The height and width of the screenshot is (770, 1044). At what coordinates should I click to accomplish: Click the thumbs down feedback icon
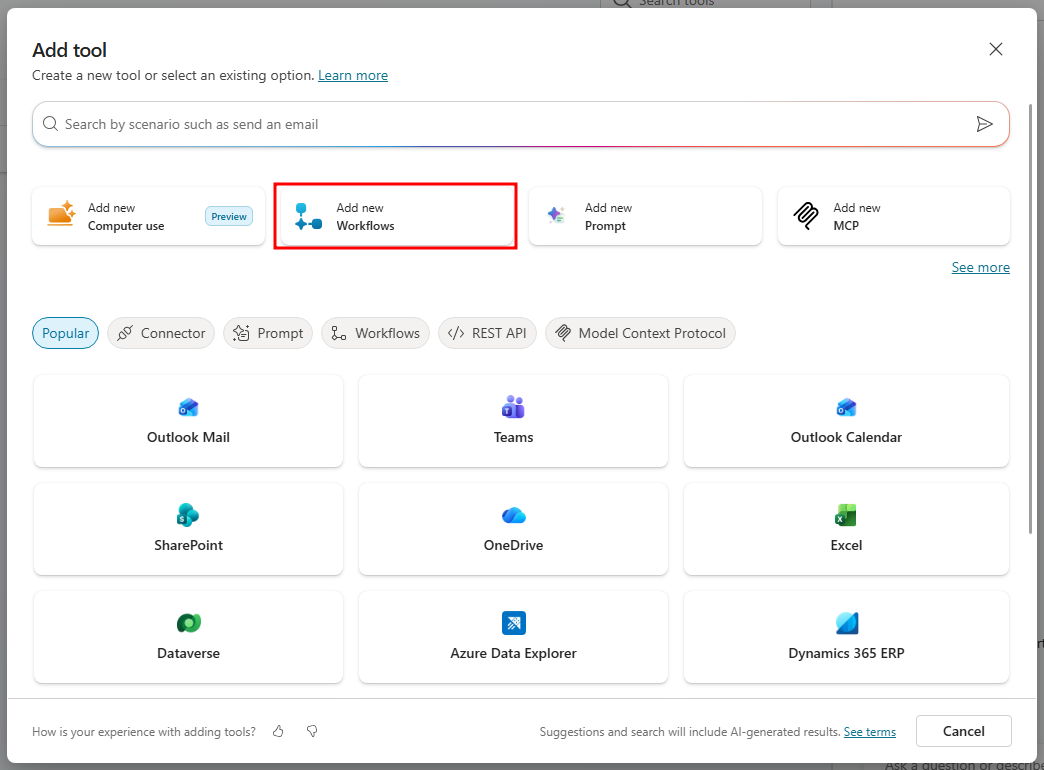(312, 731)
